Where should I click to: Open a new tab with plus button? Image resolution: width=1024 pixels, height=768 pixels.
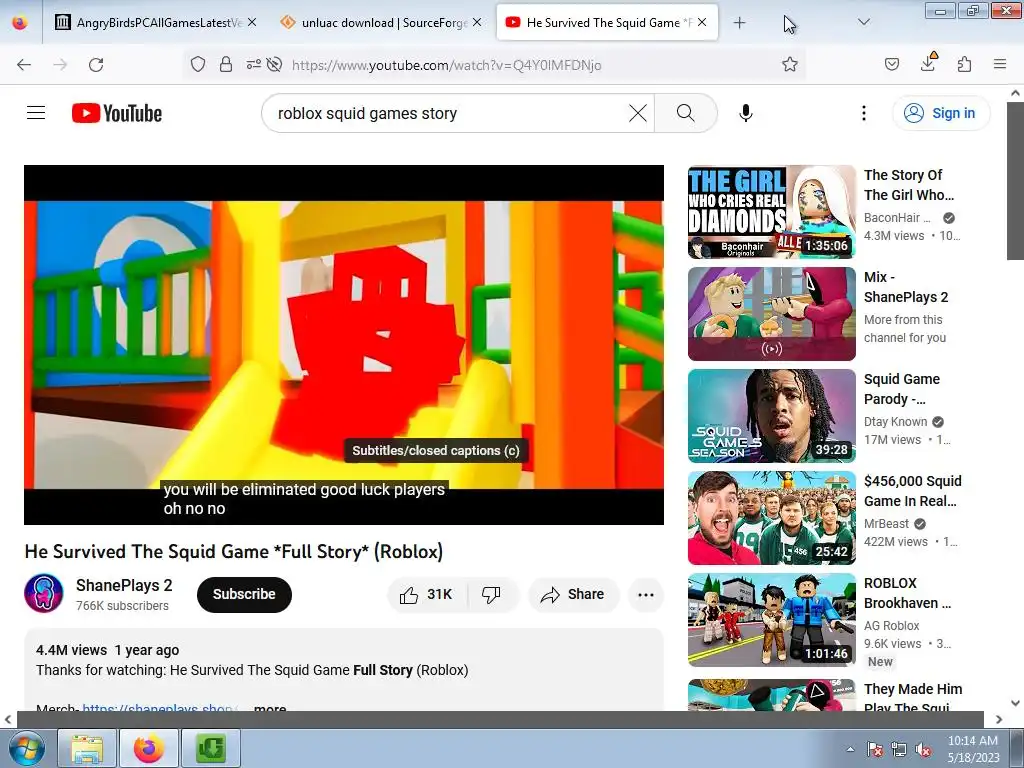(739, 23)
